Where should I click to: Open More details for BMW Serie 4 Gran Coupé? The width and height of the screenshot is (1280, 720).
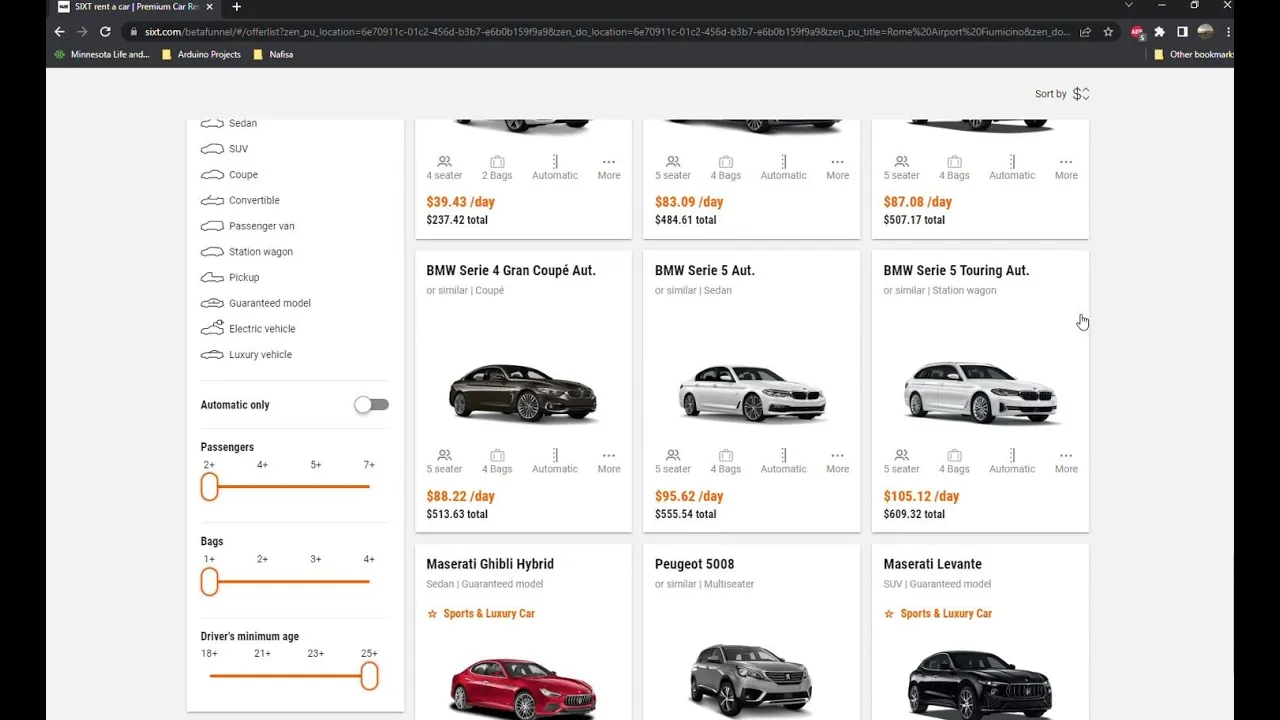[x=609, y=461]
